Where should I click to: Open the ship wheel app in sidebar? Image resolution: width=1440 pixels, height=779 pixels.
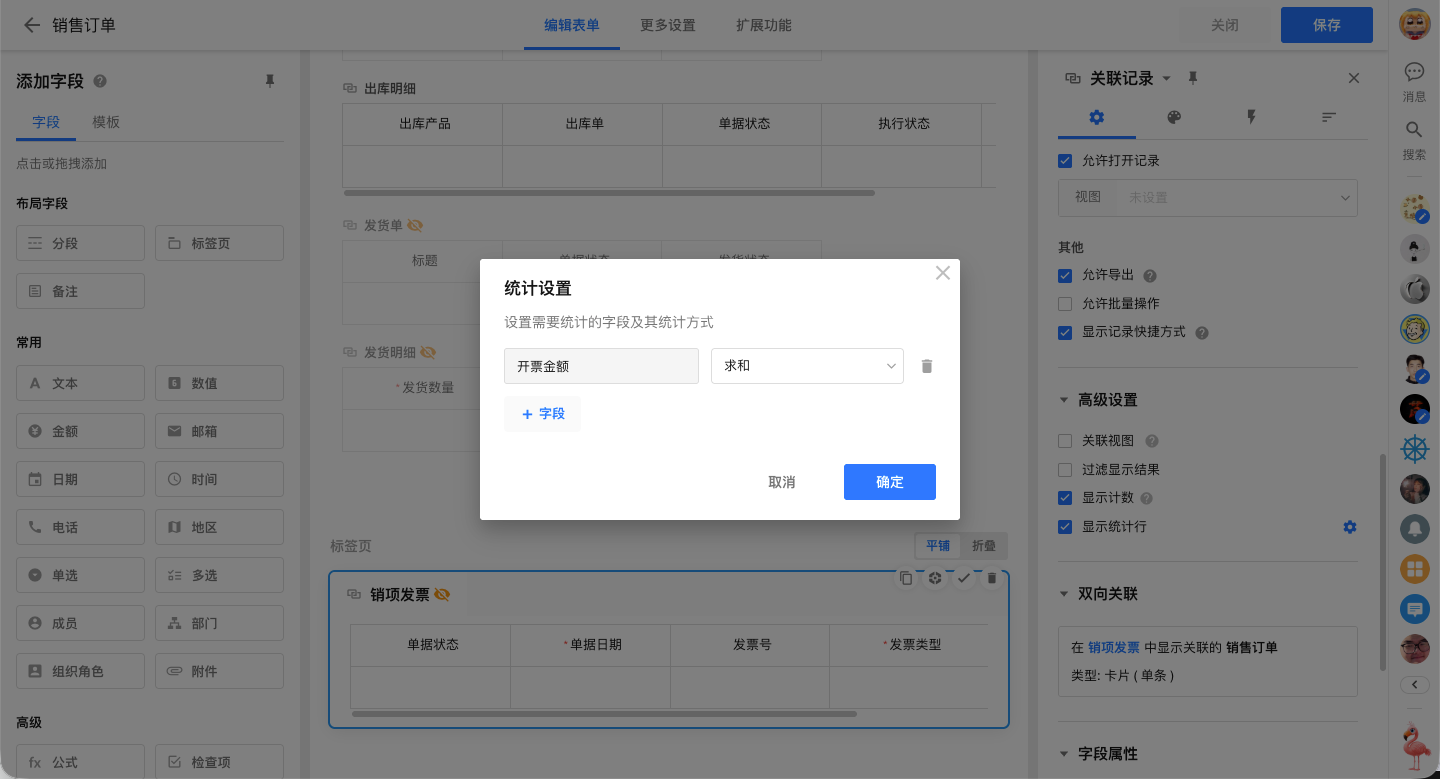(x=1414, y=449)
